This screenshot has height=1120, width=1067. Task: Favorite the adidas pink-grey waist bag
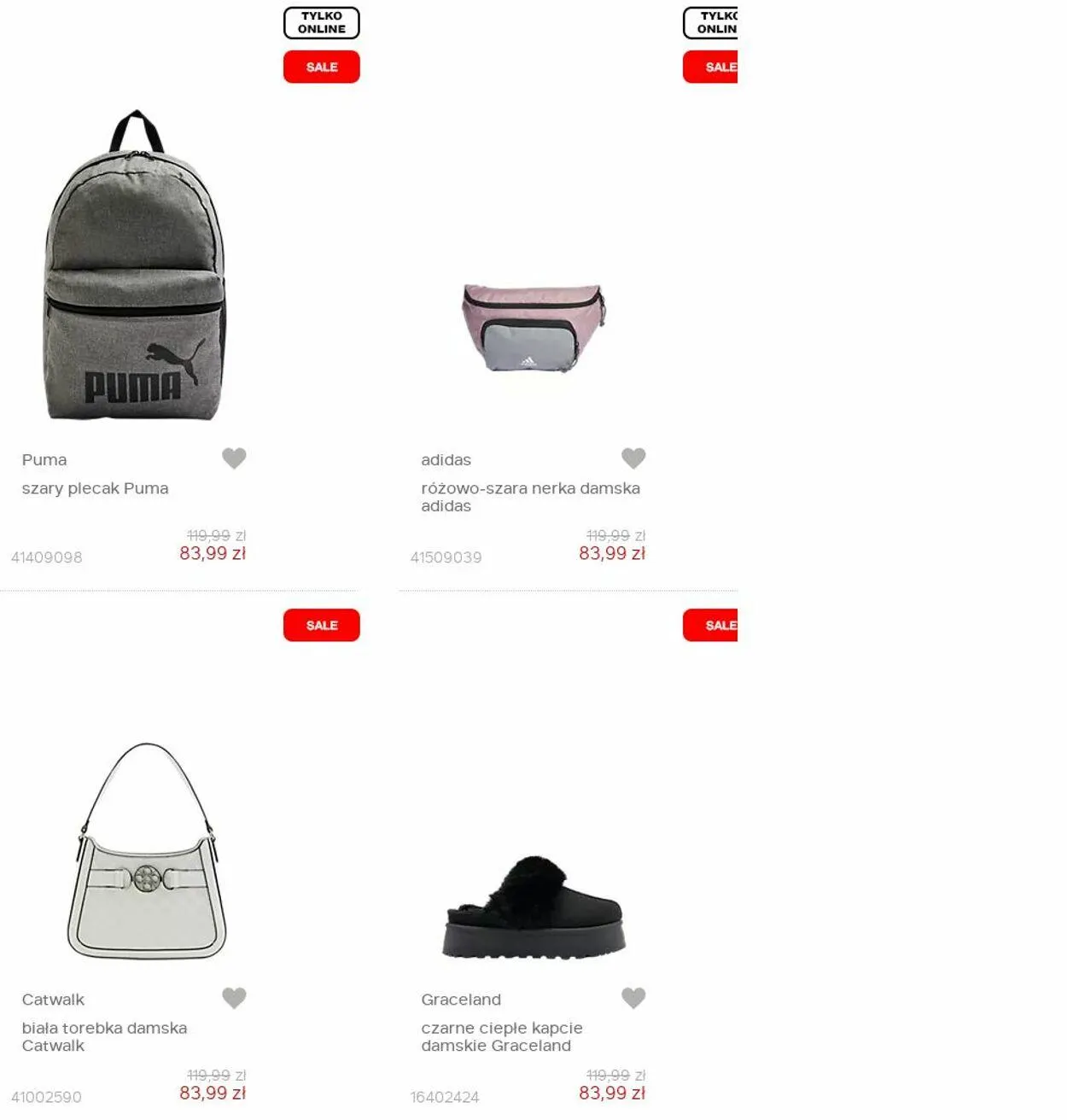(633, 458)
